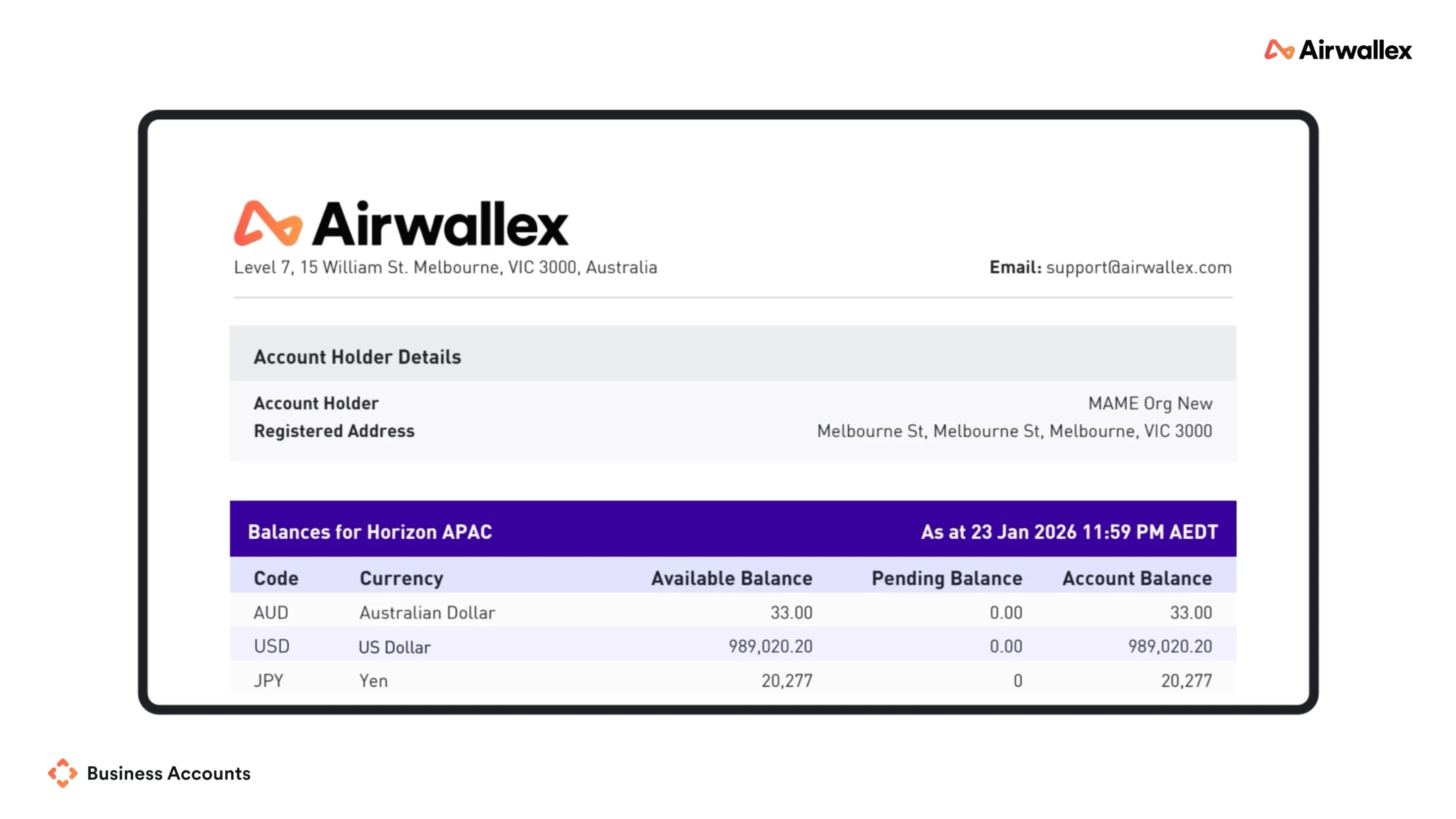Viewport: 1456px width, 819px height.
Task: Click the Level 7, 15 William St address
Action: (445, 267)
